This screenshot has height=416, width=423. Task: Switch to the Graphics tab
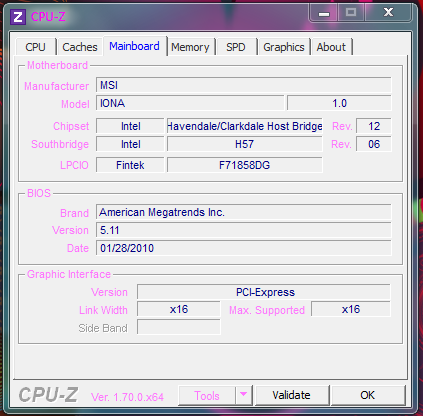(284, 47)
